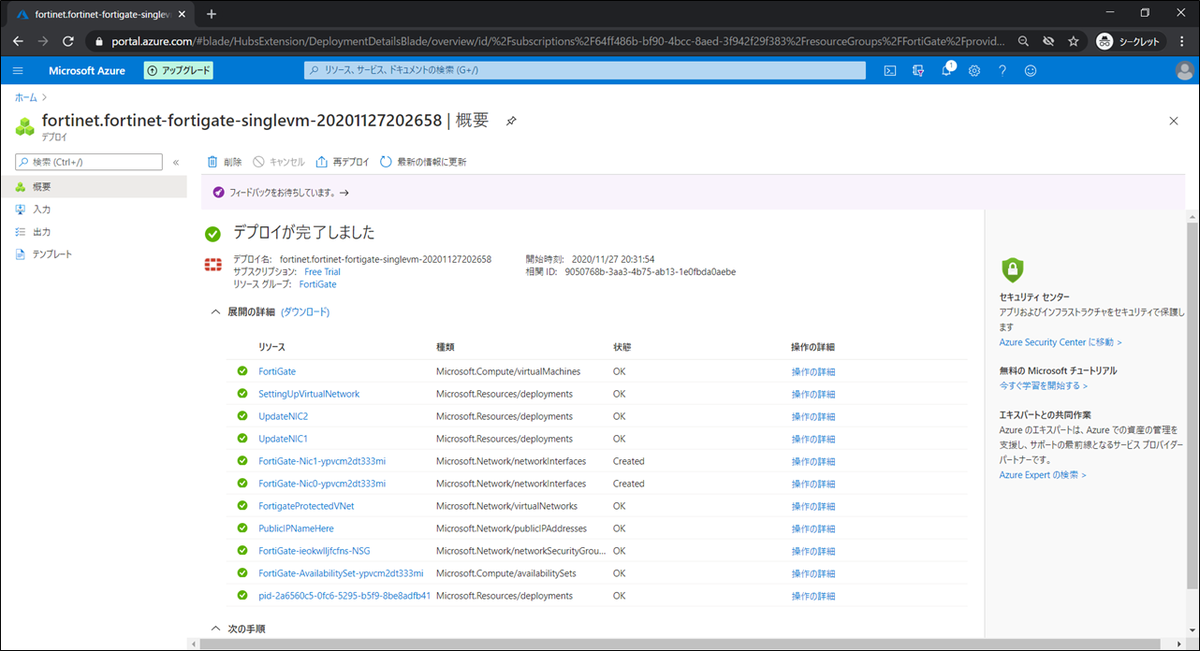
Task: Close the deployment overview blade
Action: tap(1174, 120)
